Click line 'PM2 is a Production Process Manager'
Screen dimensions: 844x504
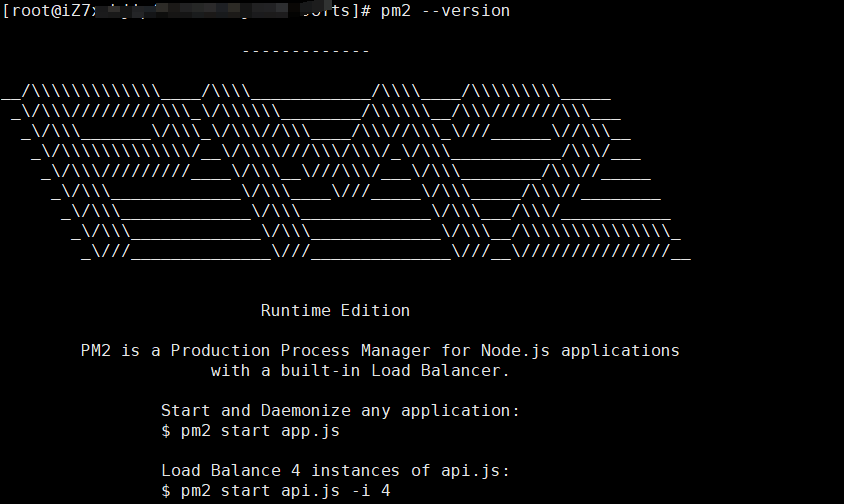click(x=380, y=351)
